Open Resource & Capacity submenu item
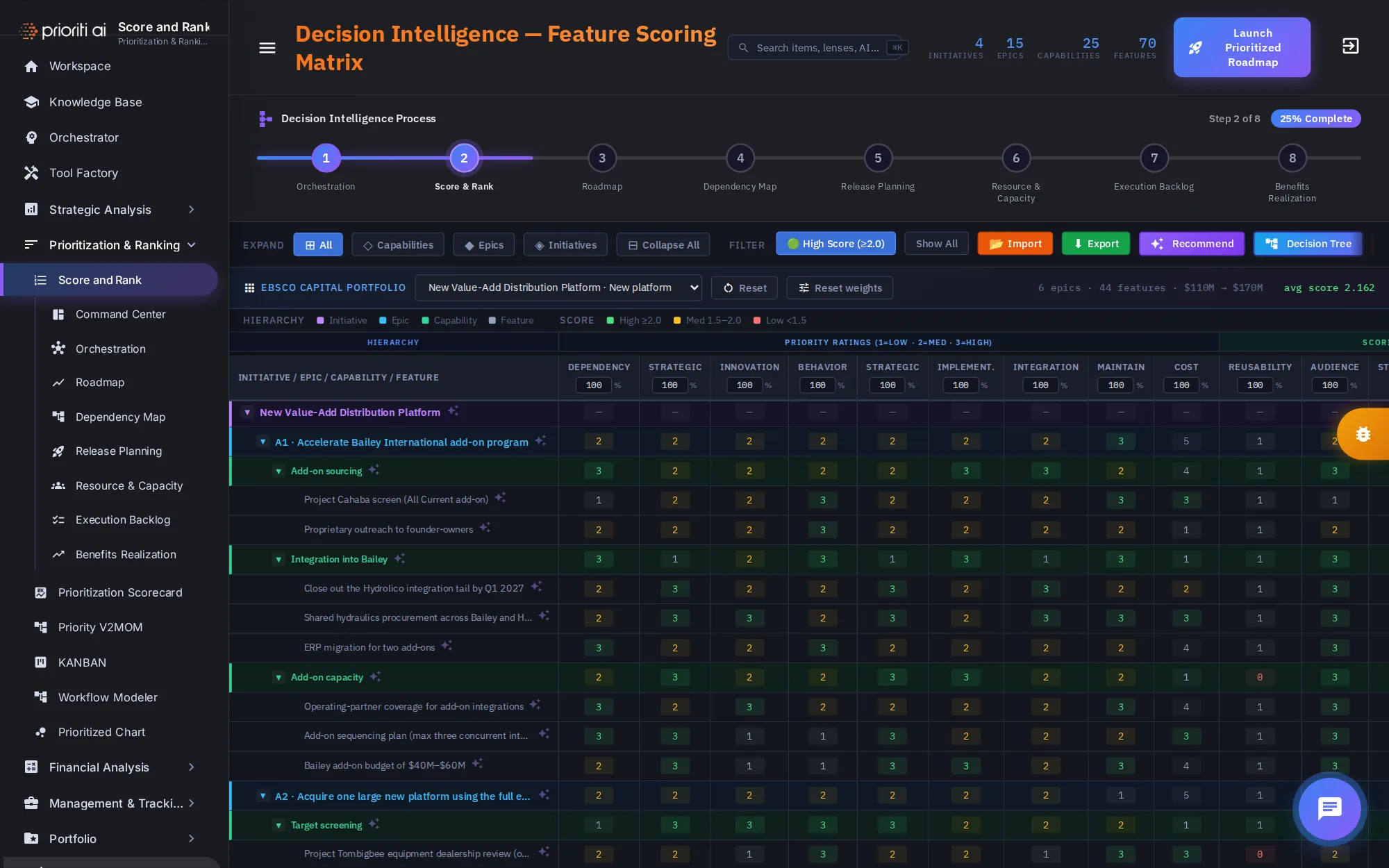Screen dimensions: 1389x868 (129, 485)
